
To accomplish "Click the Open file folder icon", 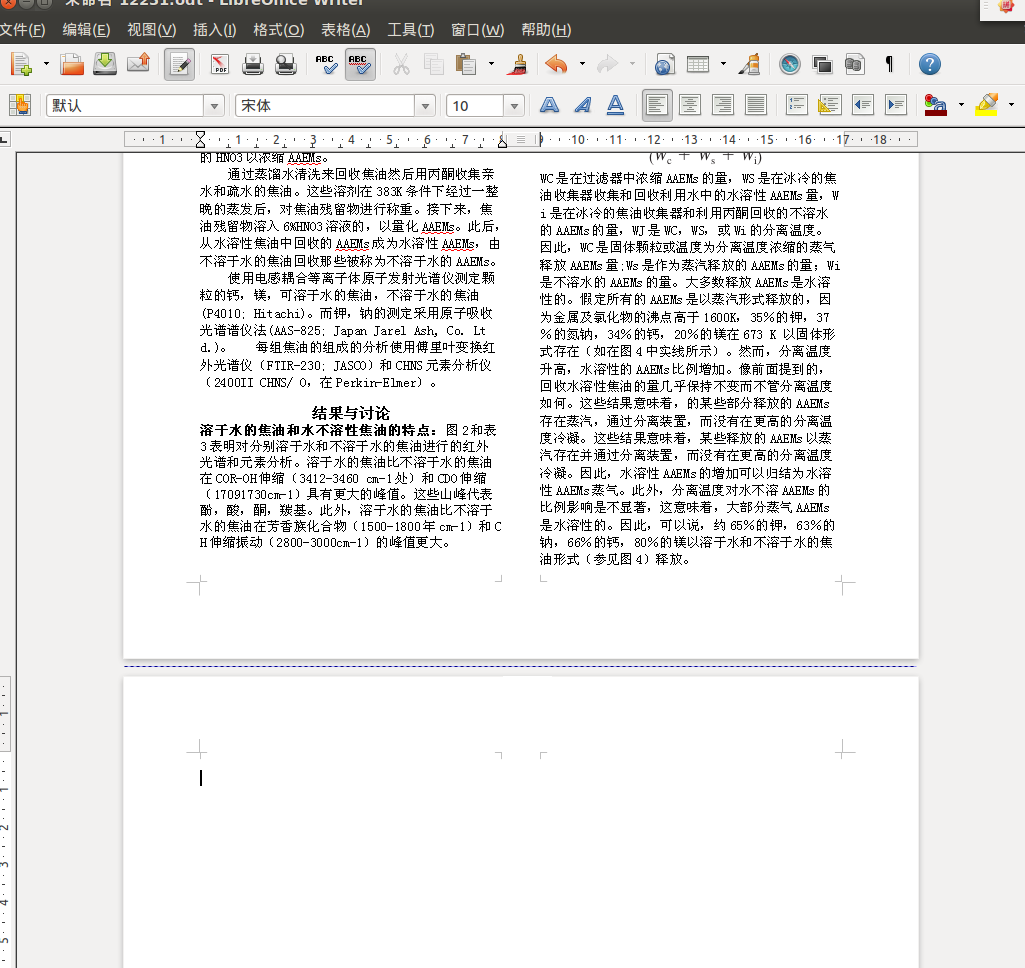I will coord(72,64).
